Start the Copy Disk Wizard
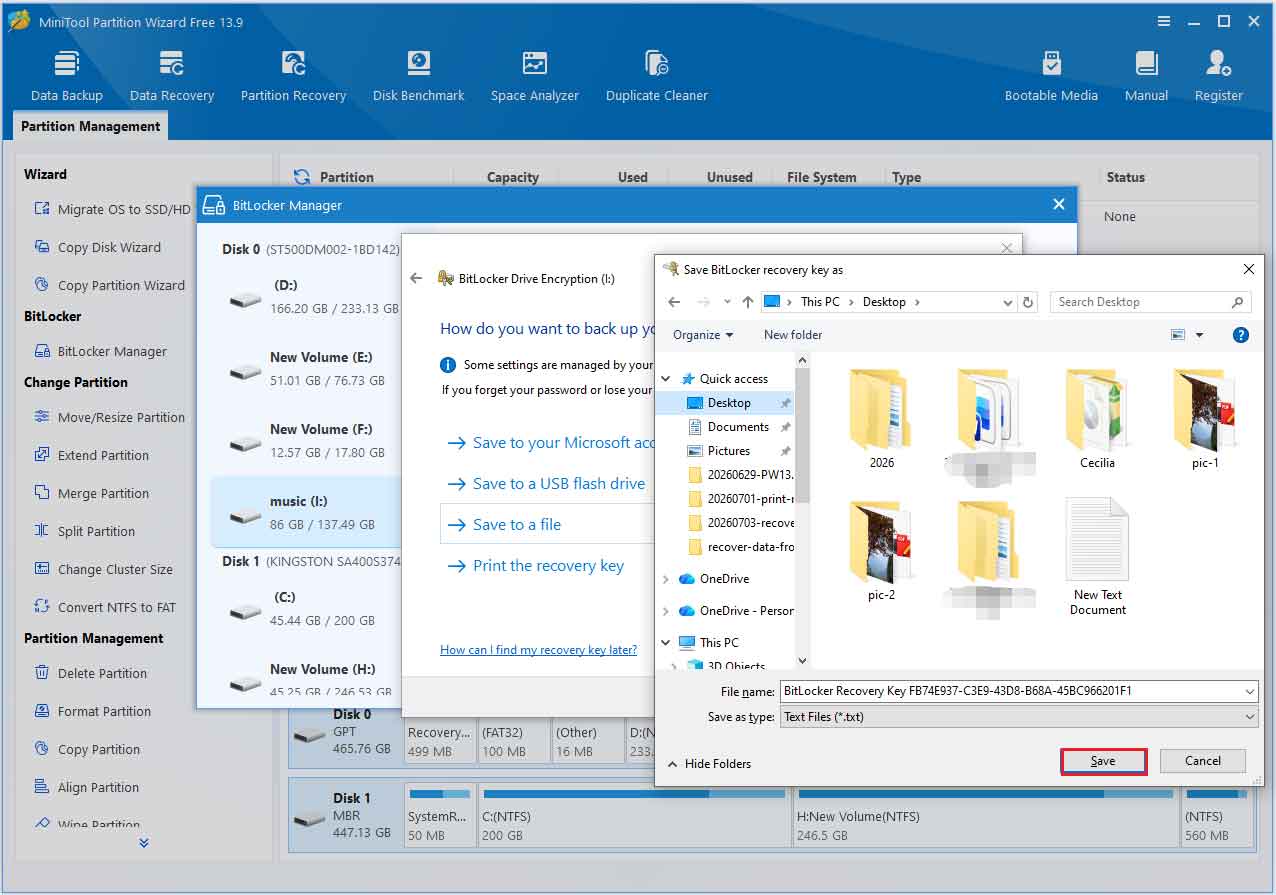 98,247
